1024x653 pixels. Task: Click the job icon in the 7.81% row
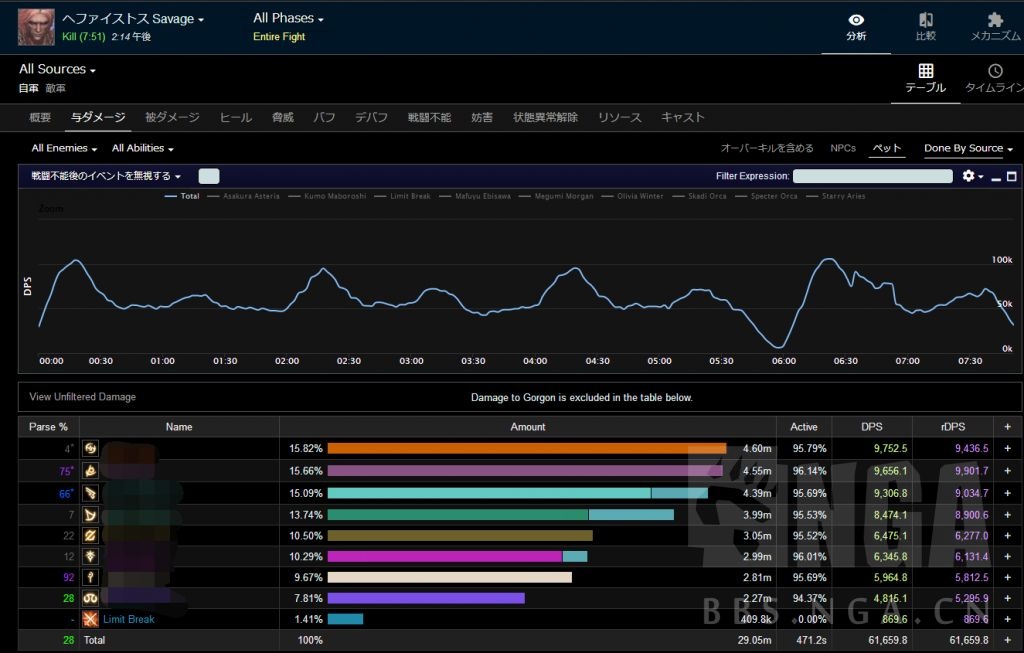tap(90, 597)
